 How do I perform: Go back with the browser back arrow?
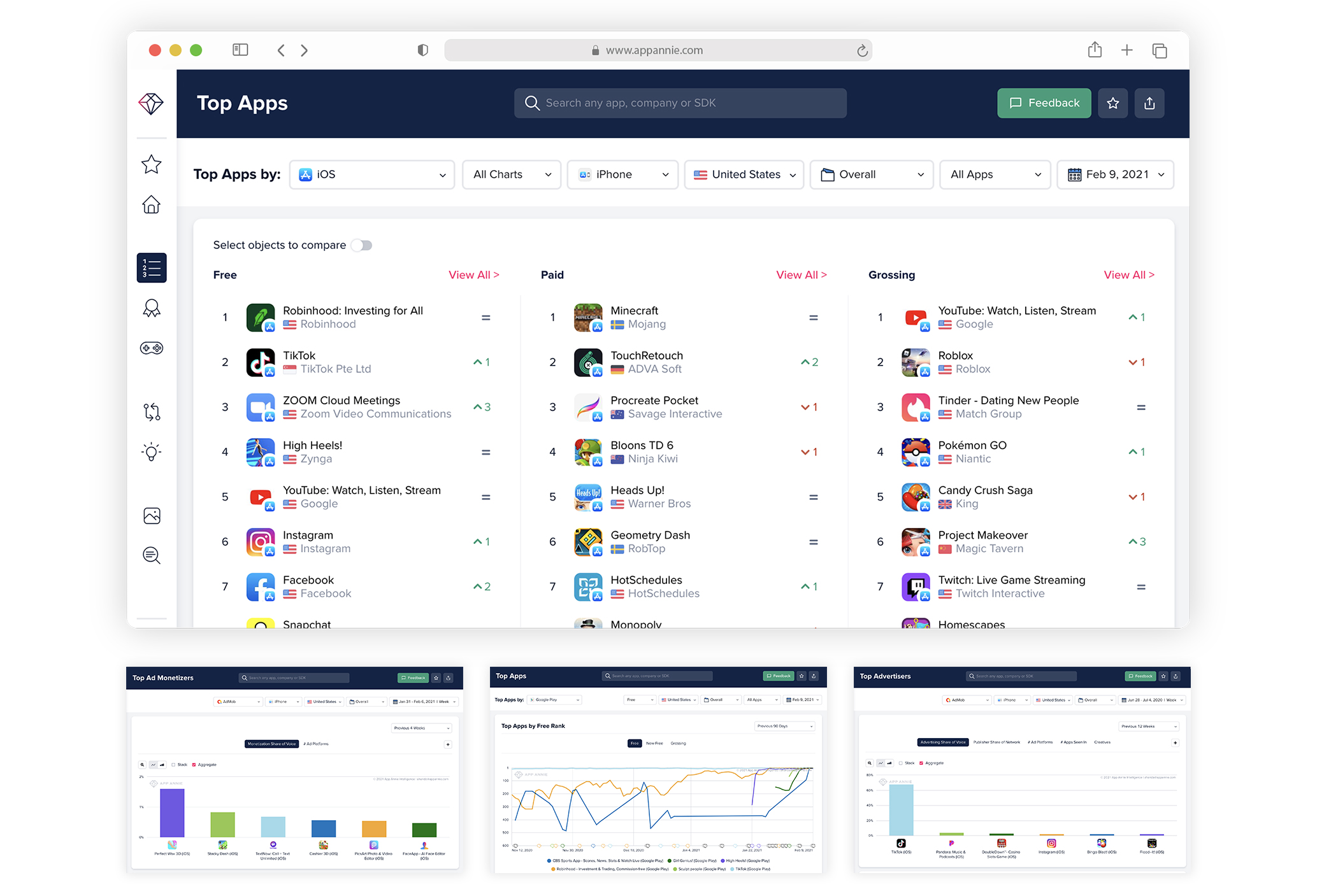(281, 50)
